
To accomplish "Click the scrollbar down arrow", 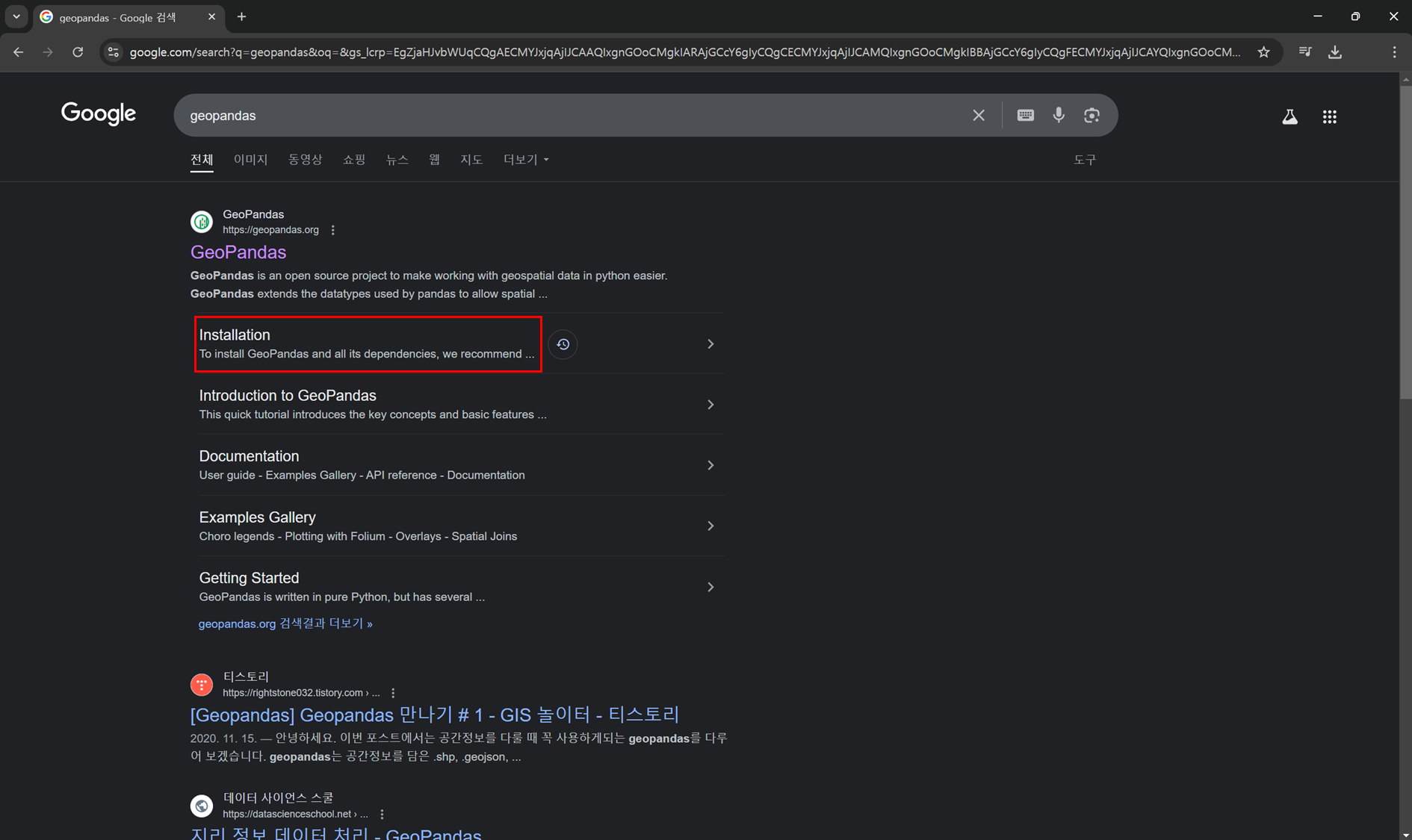I will 1405,834.
